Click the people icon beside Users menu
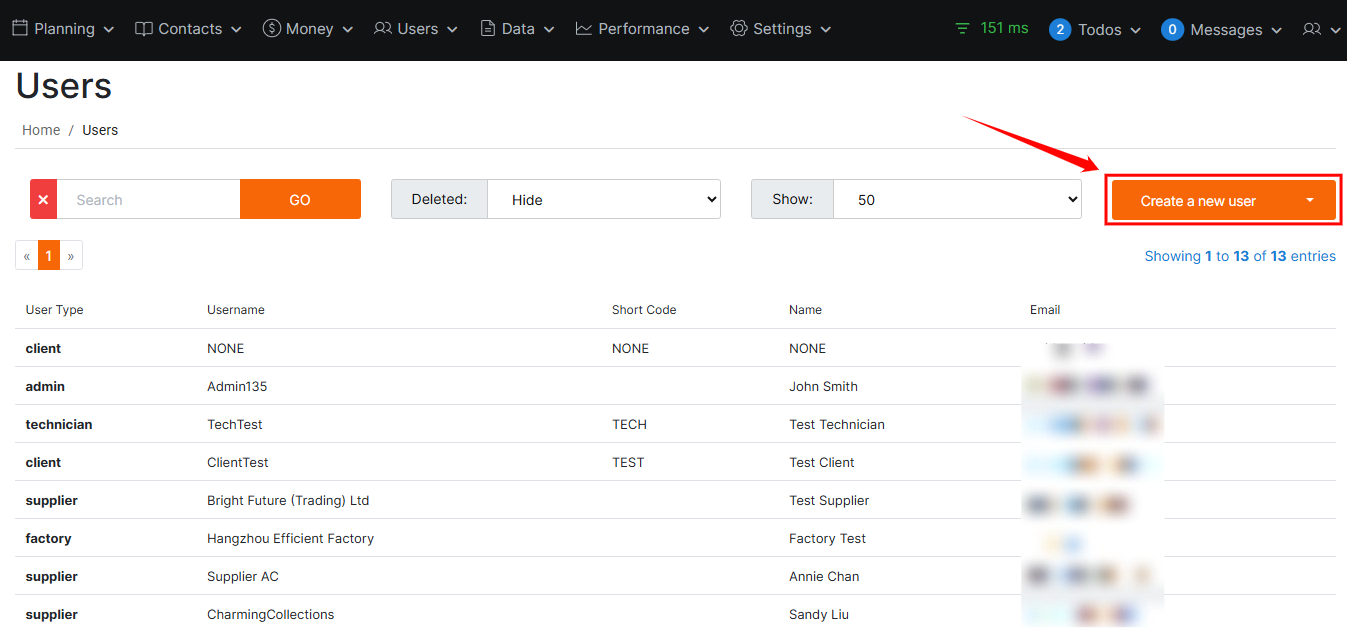 (383, 29)
